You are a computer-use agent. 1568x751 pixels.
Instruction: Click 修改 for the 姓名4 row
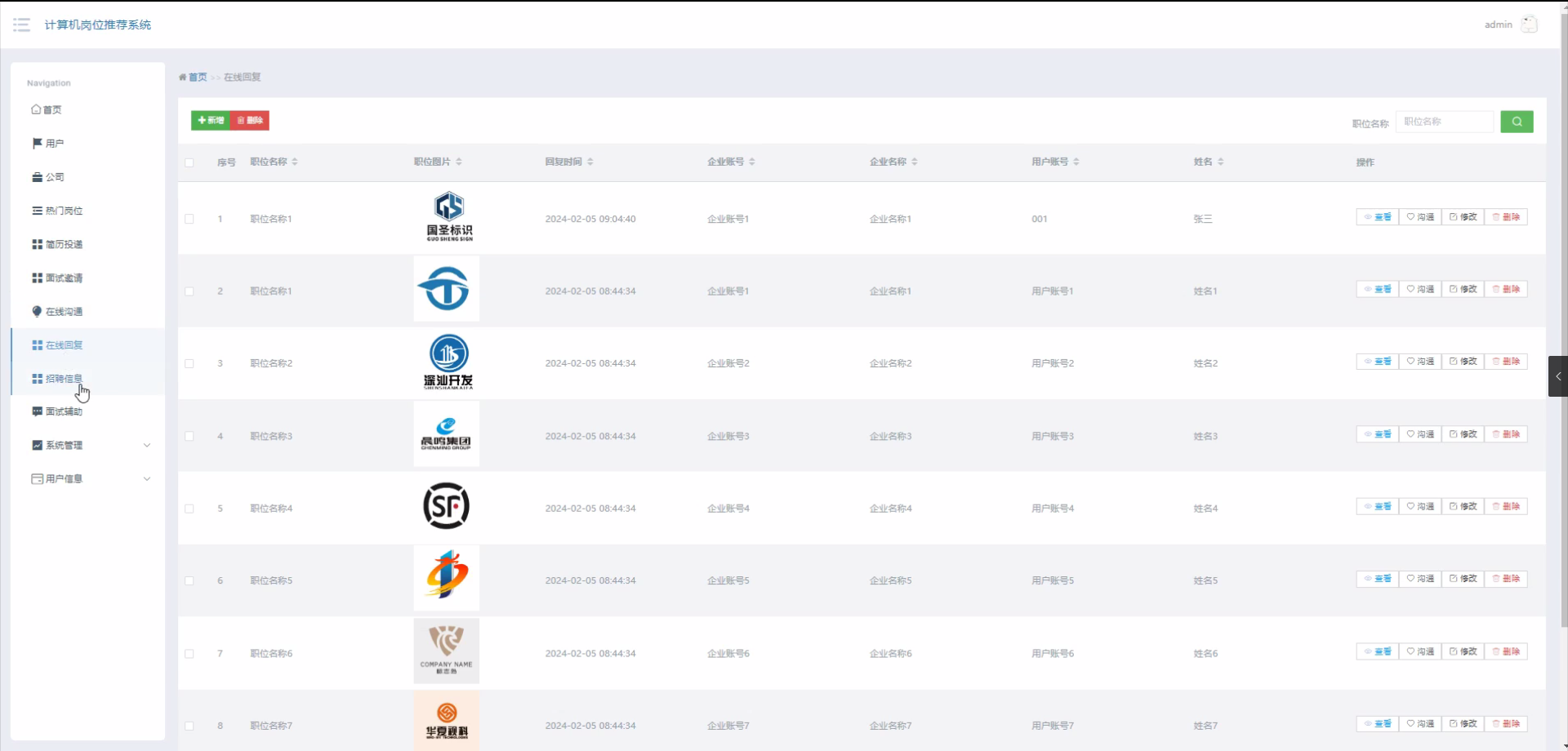pos(1463,506)
